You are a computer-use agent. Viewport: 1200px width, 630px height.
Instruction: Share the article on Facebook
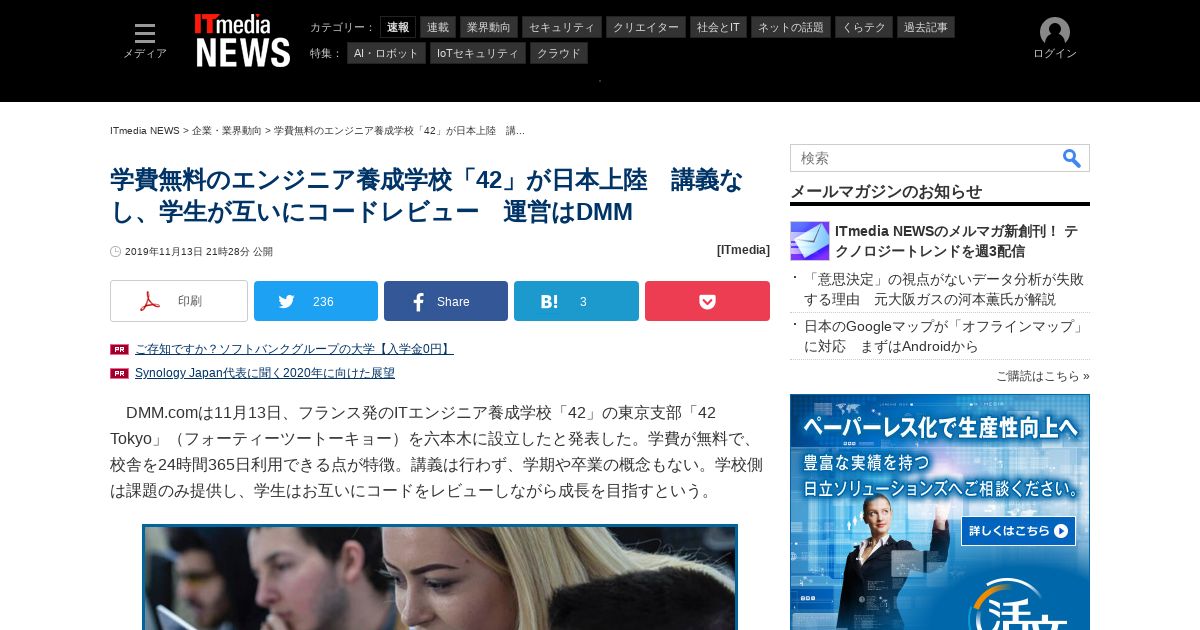446,301
